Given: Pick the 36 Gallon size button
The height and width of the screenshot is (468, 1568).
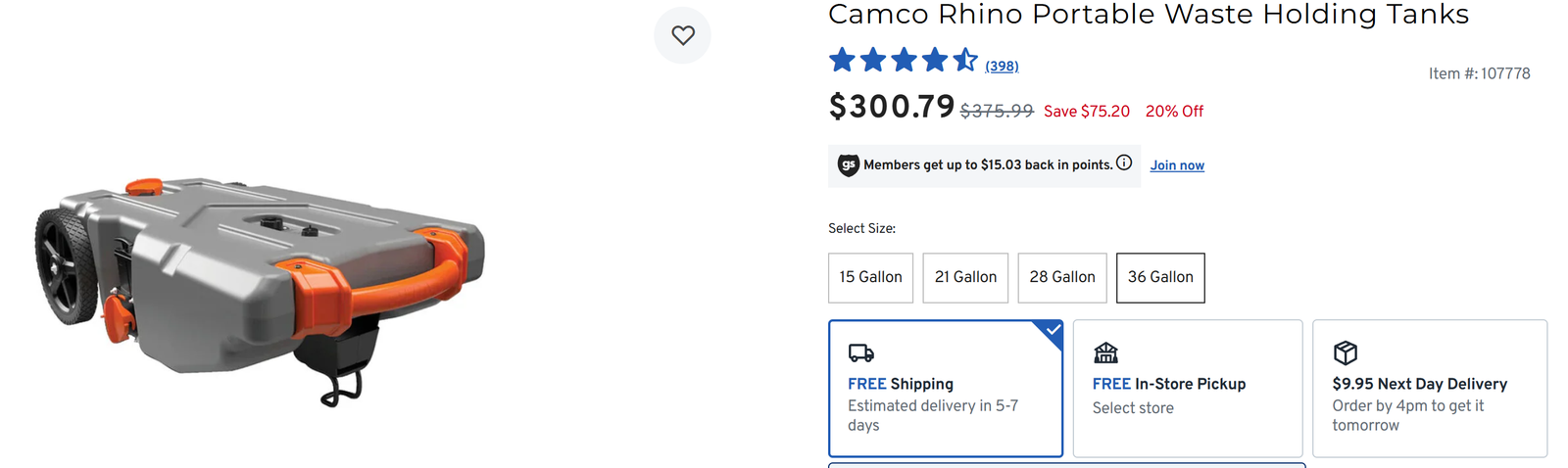Looking at the screenshot, I should [1160, 277].
